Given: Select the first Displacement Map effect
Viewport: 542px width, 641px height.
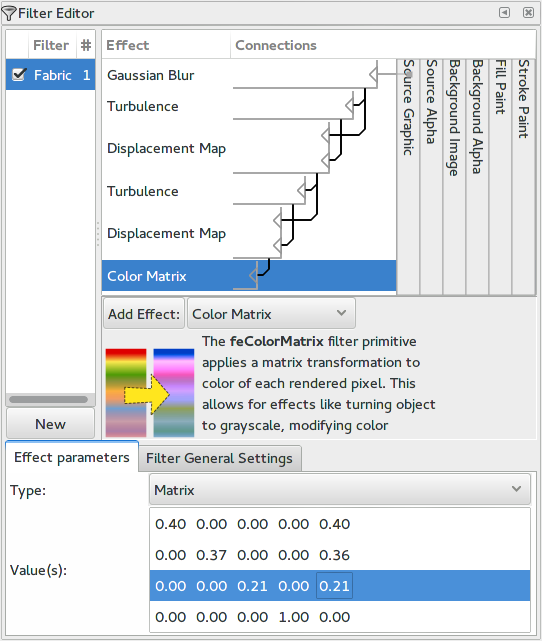Looking at the screenshot, I should pyautogui.click(x=166, y=148).
